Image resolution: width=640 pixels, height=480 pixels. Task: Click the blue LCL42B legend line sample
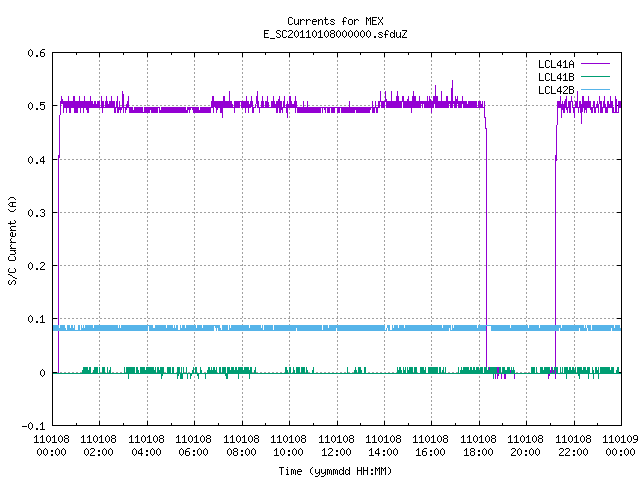pos(595,89)
